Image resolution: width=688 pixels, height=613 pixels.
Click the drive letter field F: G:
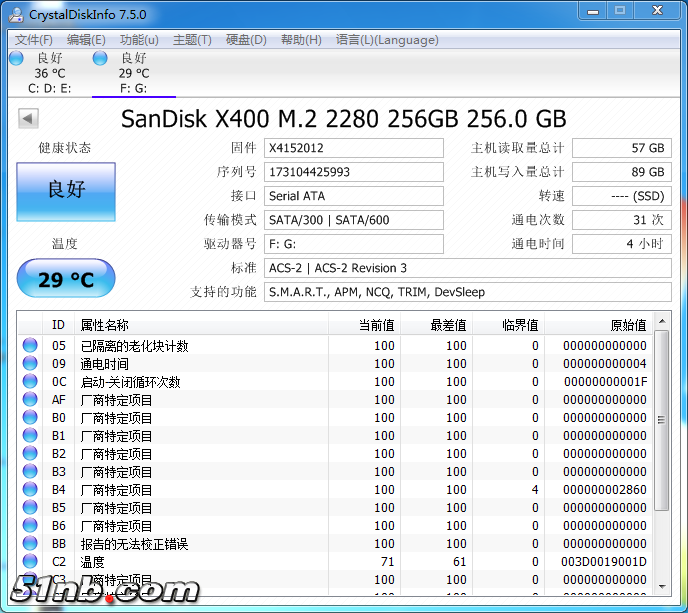point(354,244)
